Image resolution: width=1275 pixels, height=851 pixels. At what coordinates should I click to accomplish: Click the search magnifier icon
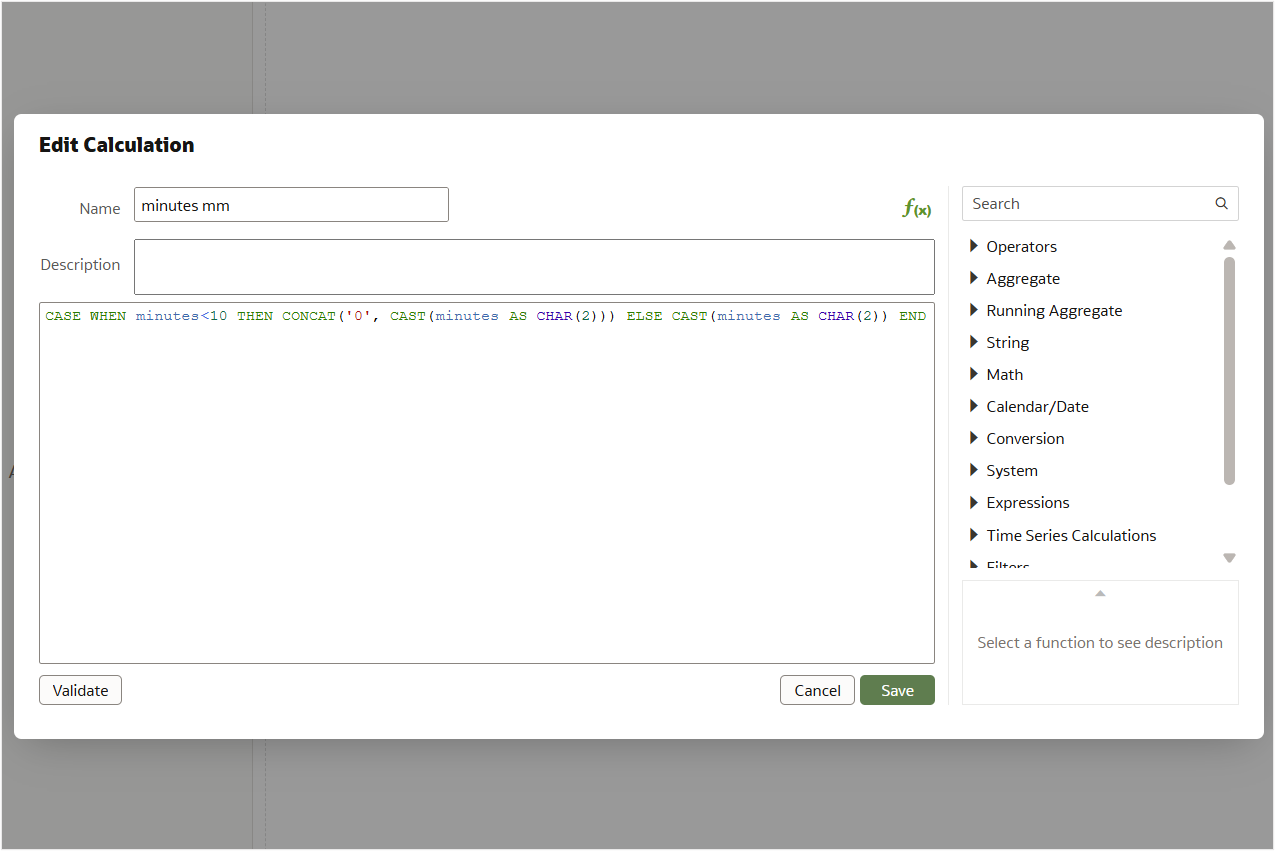(x=1221, y=203)
